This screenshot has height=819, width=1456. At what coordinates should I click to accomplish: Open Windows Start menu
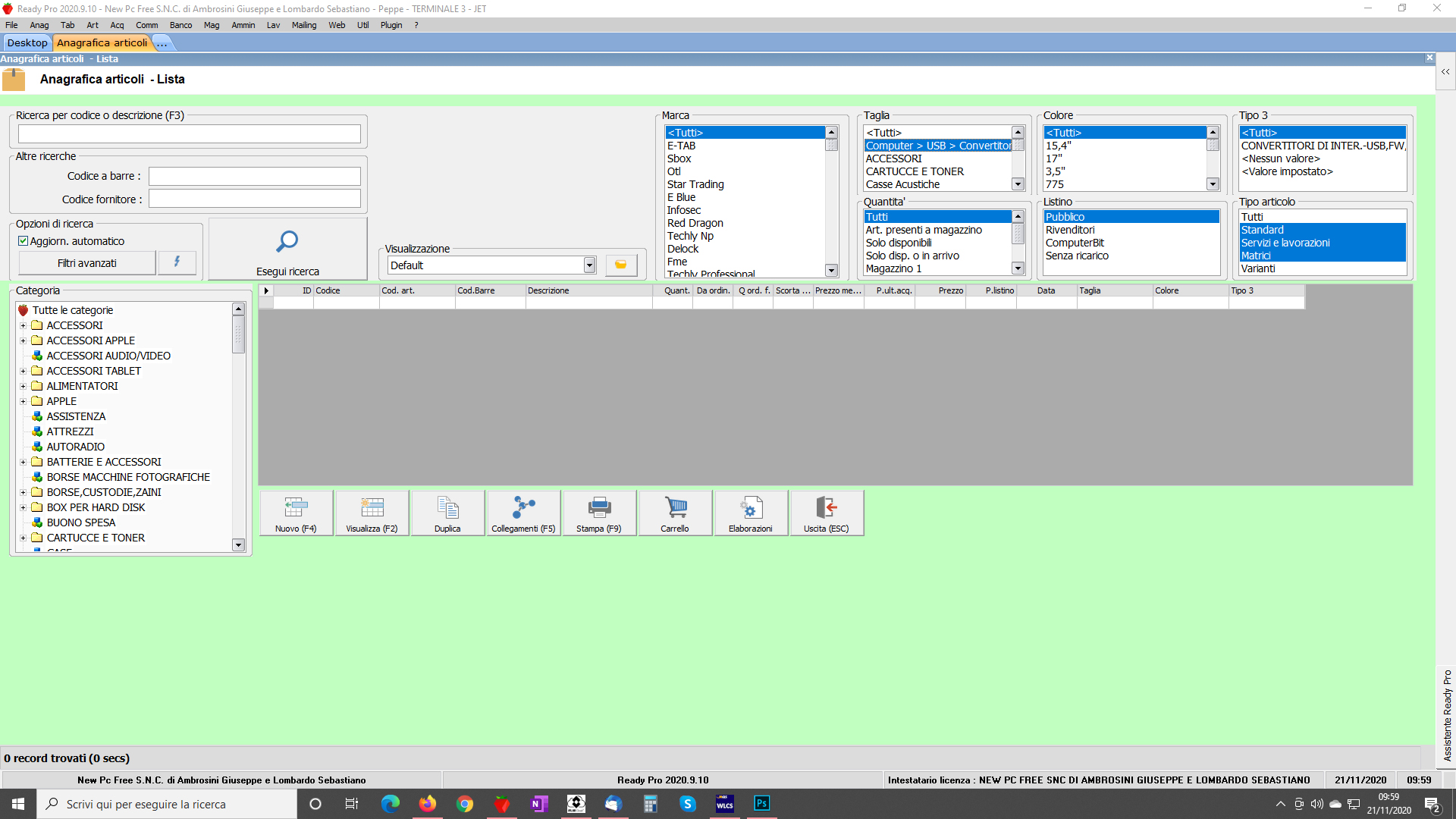coord(18,804)
